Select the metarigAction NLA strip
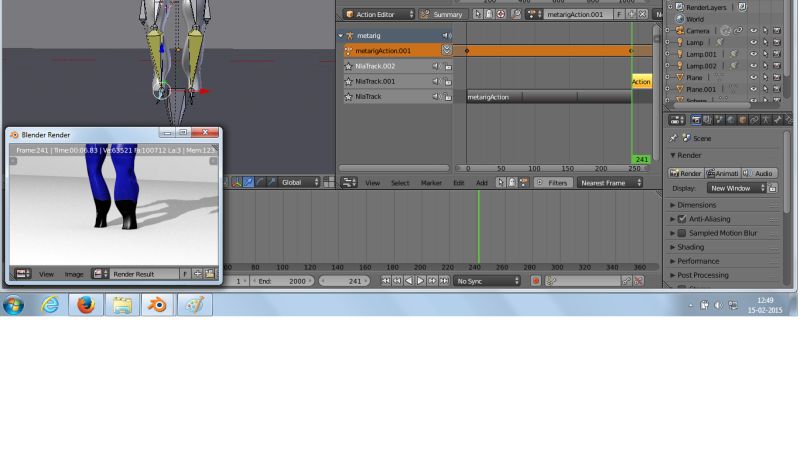This screenshot has width=800, height=449. [x=548, y=97]
